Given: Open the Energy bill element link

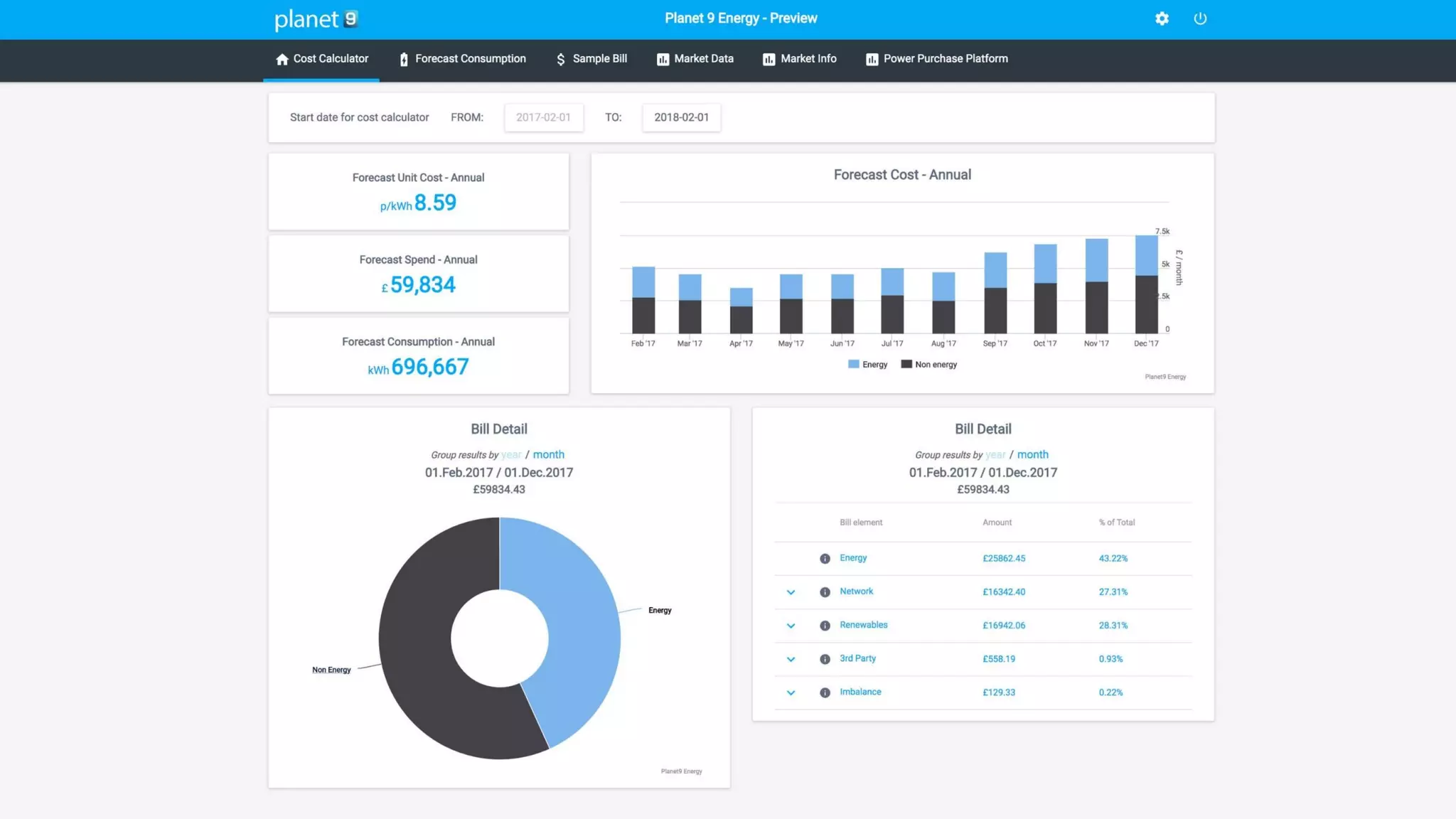Looking at the screenshot, I should (x=853, y=558).
